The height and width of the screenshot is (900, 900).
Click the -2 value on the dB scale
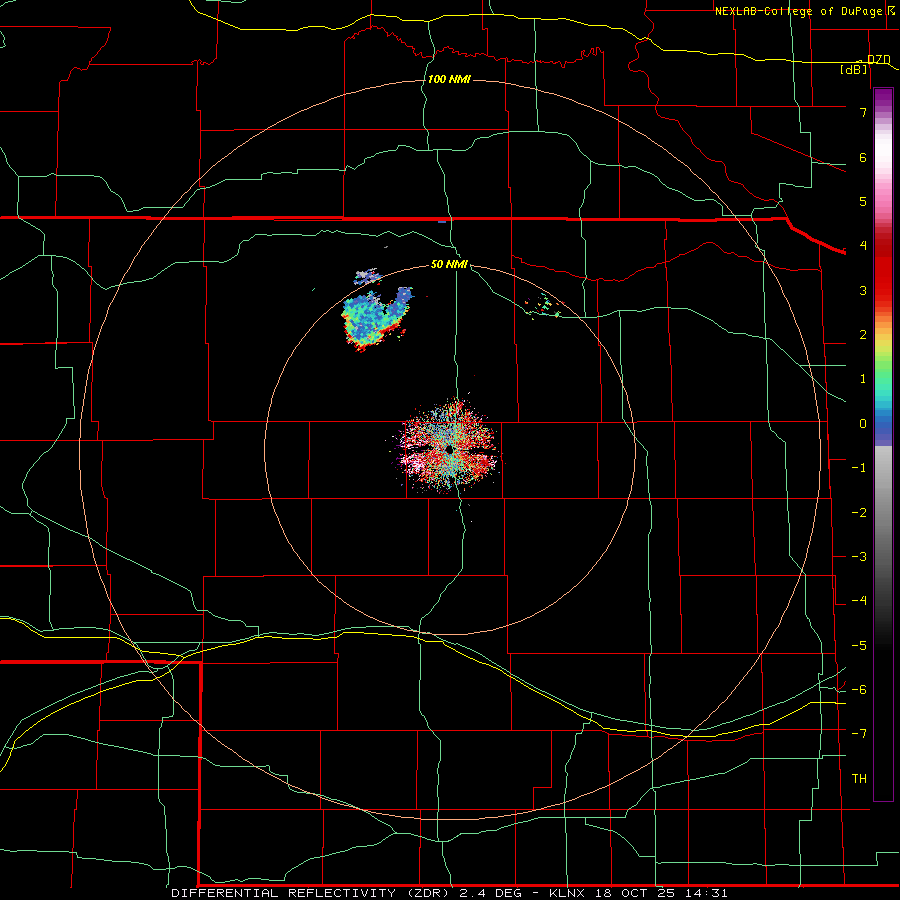coord(859,513)
